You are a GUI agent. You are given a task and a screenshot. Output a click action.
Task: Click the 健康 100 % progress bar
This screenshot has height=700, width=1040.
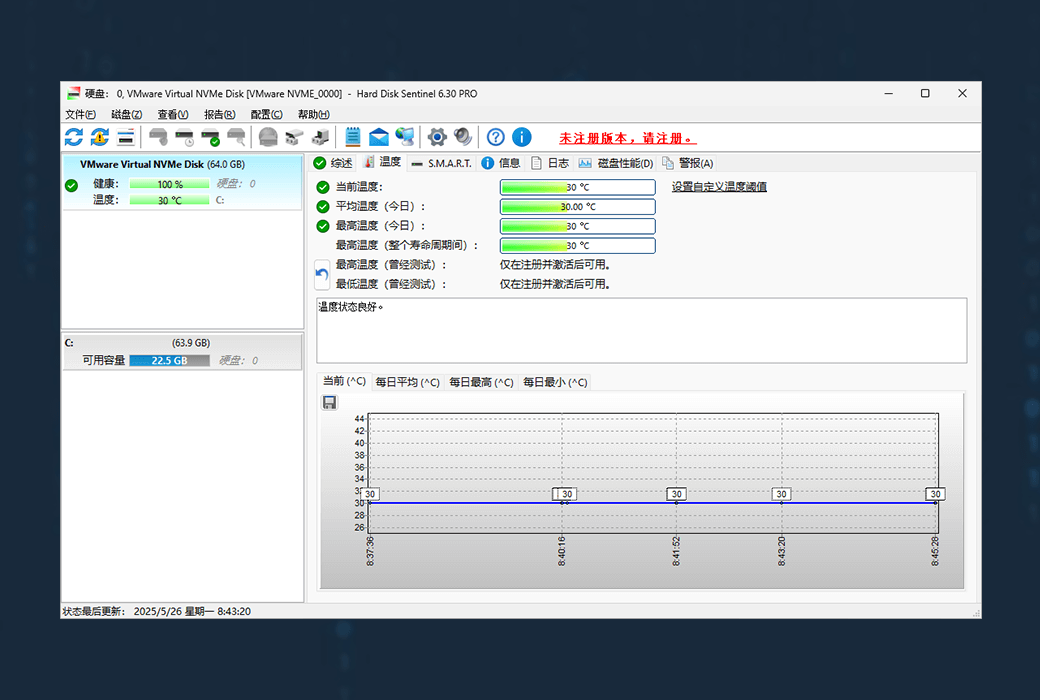169,184
